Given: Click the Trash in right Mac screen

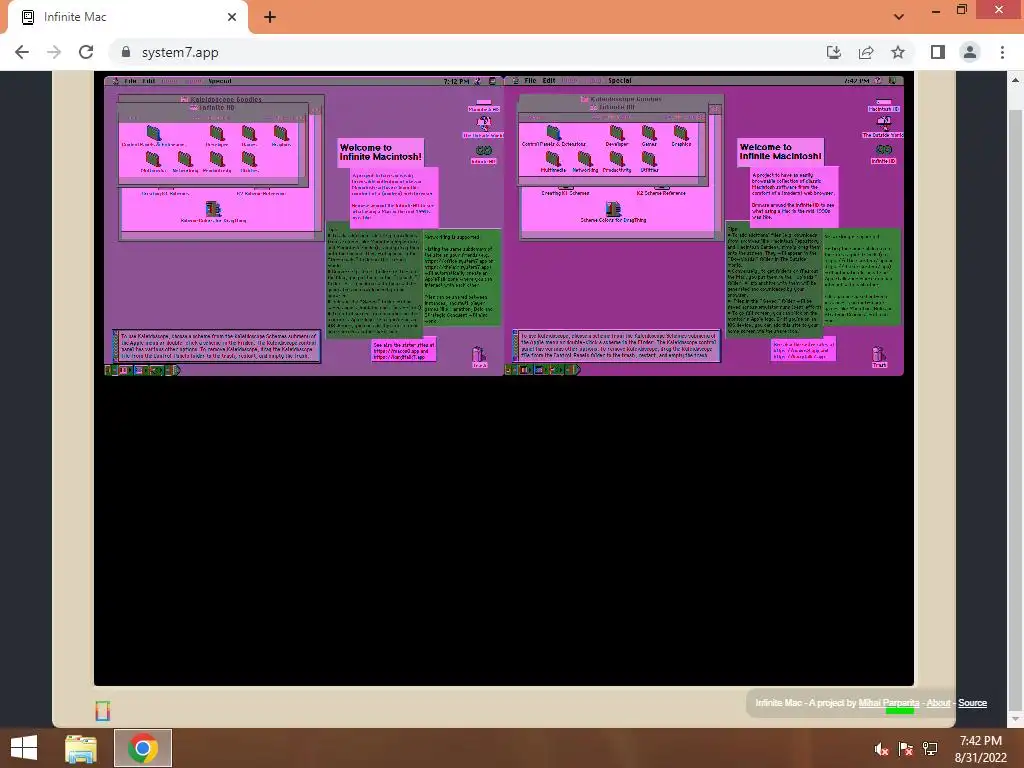Looking at the screenshot, I should click(x=879, y=357).
